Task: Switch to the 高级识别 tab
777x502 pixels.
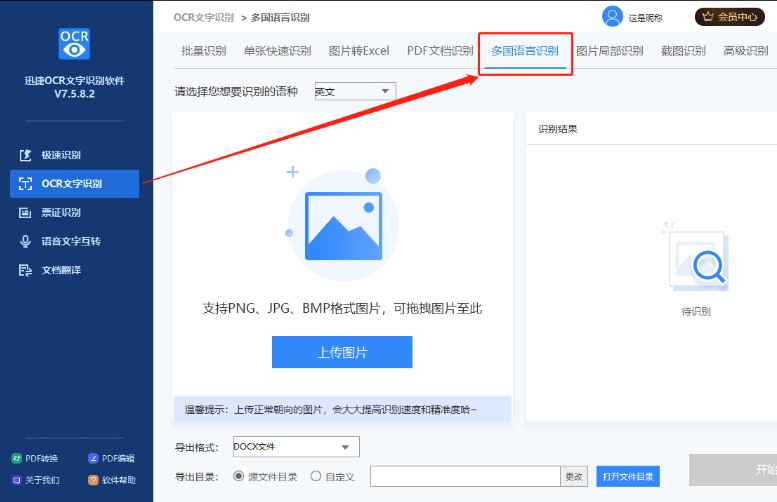Action: (746, 51)
